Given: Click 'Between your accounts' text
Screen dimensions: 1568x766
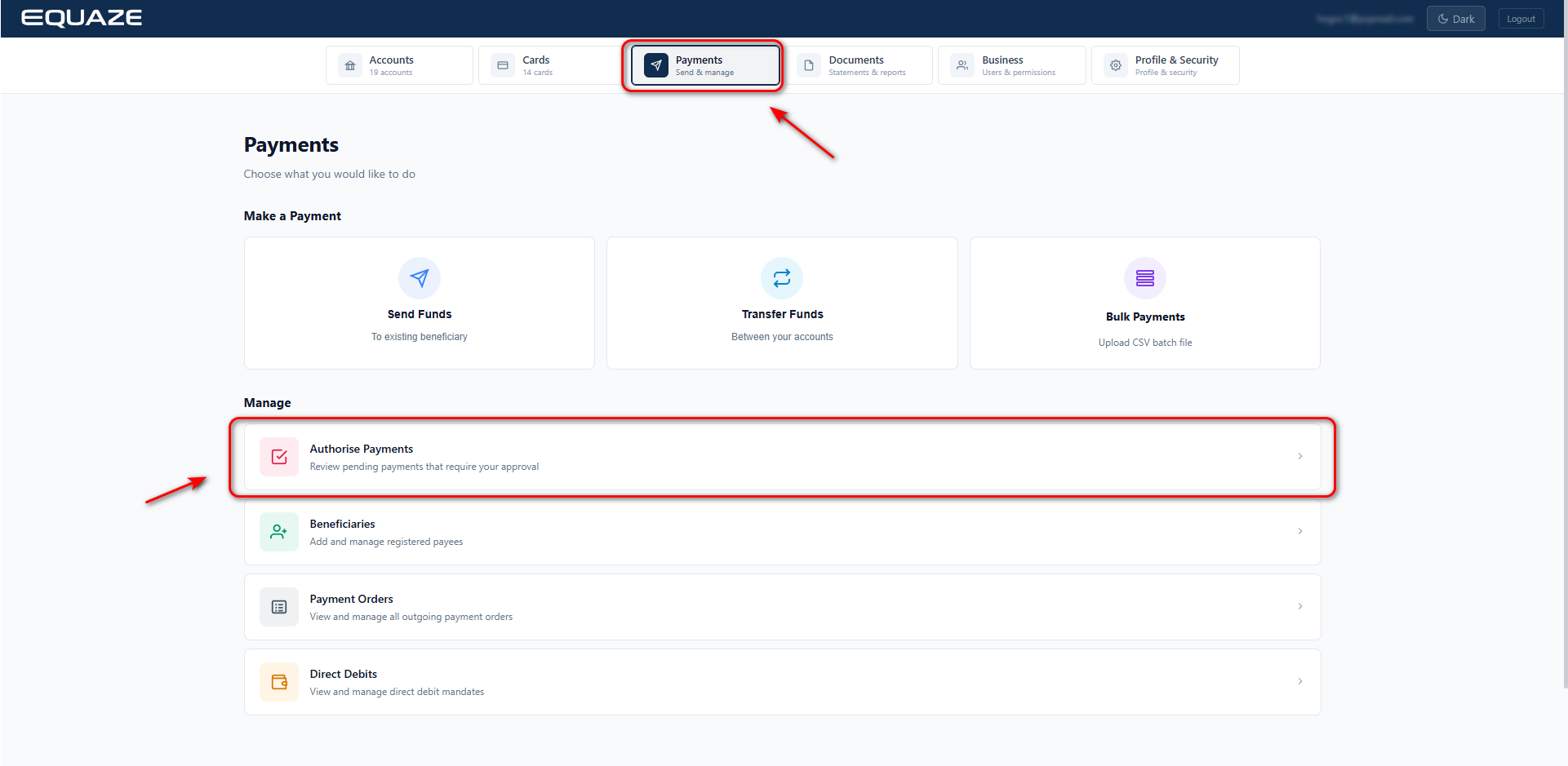Looking at the screenshot, I should pos(782,337).
